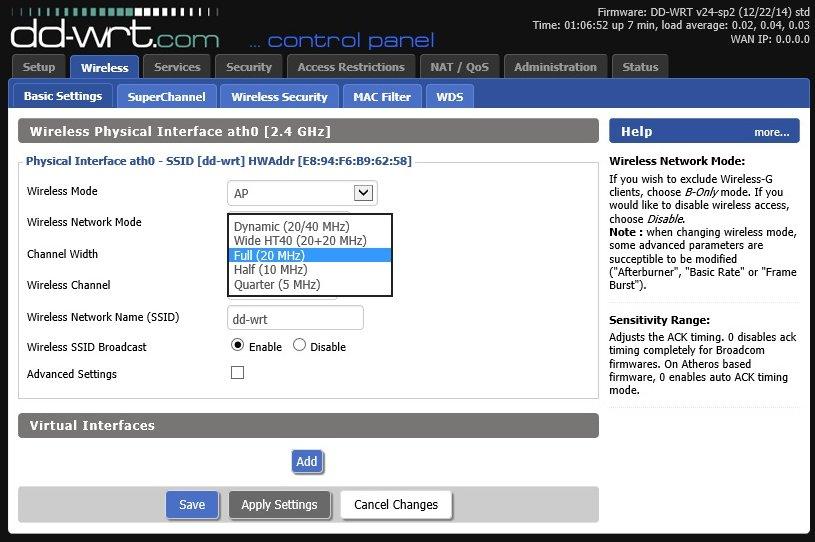Image resolution: width=815 pixels, height=542 pixels.
Task: Click the WAN IP: 0.0.0.0 text
Action: 770,39
